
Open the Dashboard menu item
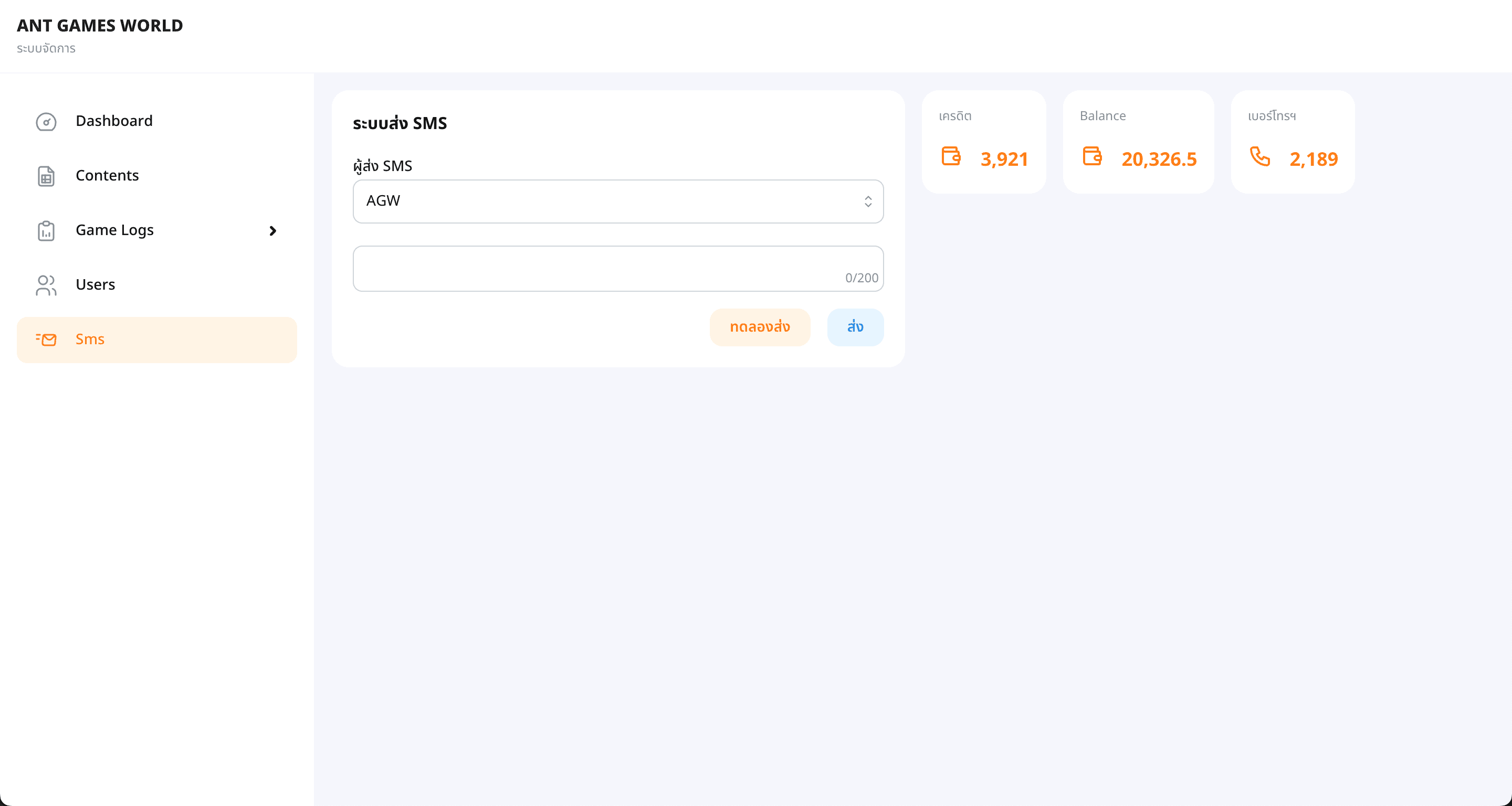114,121
